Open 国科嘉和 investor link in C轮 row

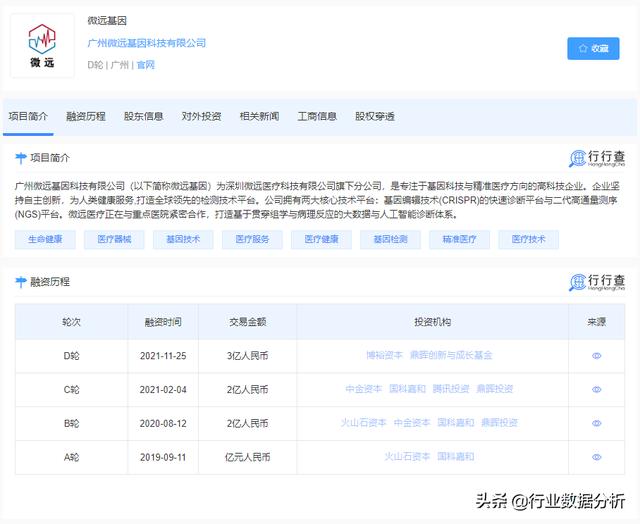point(407,389)
